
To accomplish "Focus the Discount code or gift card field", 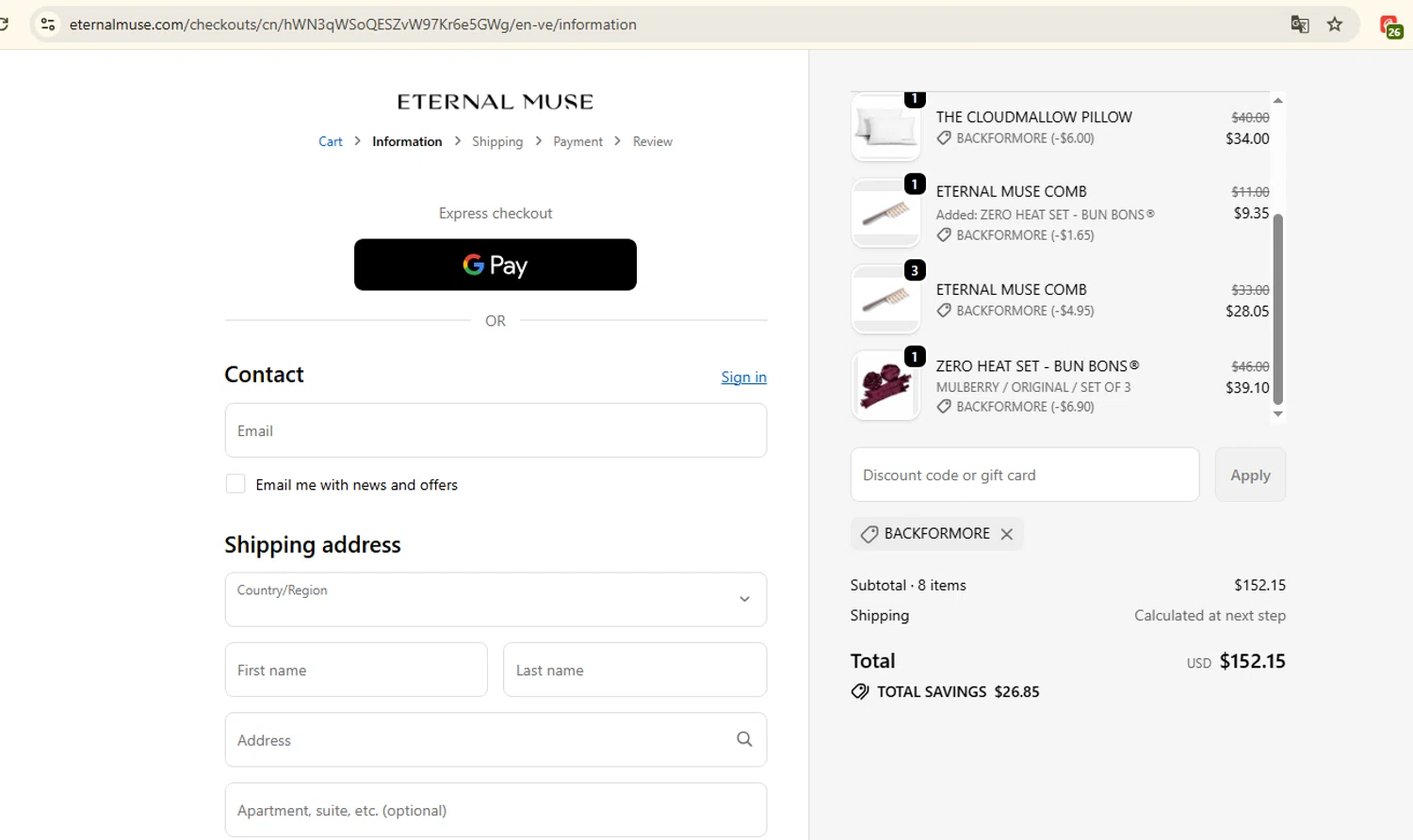I will pyautogui.click(x=1025, y=475).
